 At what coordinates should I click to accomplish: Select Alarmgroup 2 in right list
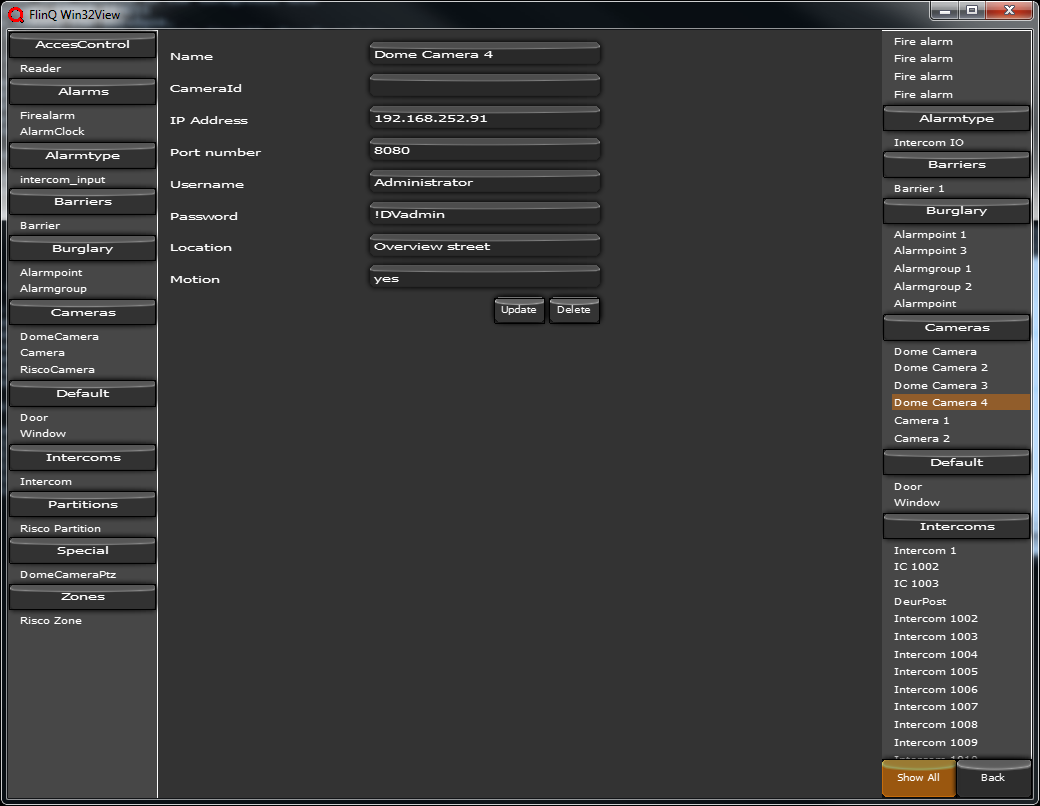click(x=932, y=287)
